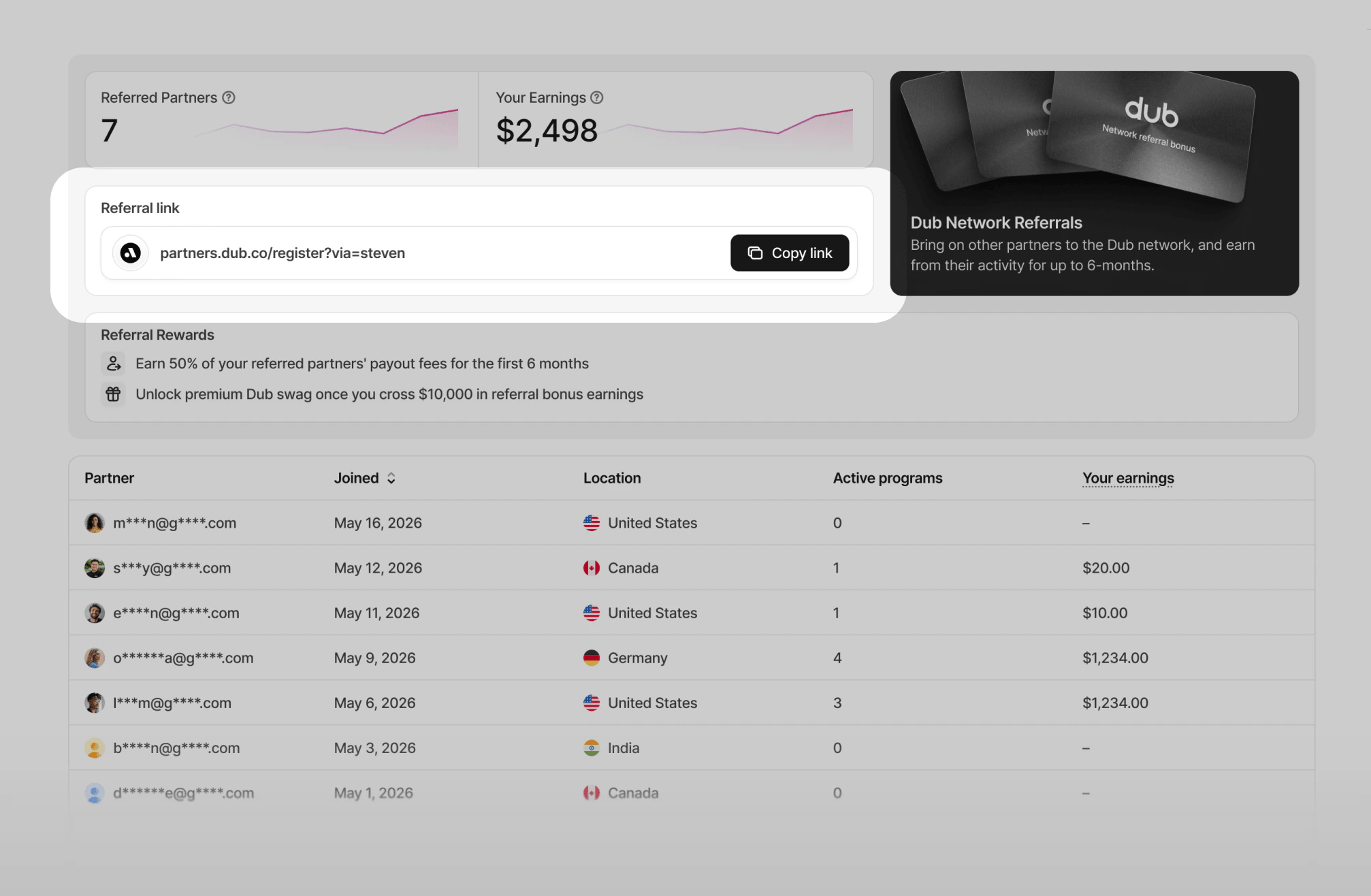
Task: Click the Partner column header
Action: 109,479
